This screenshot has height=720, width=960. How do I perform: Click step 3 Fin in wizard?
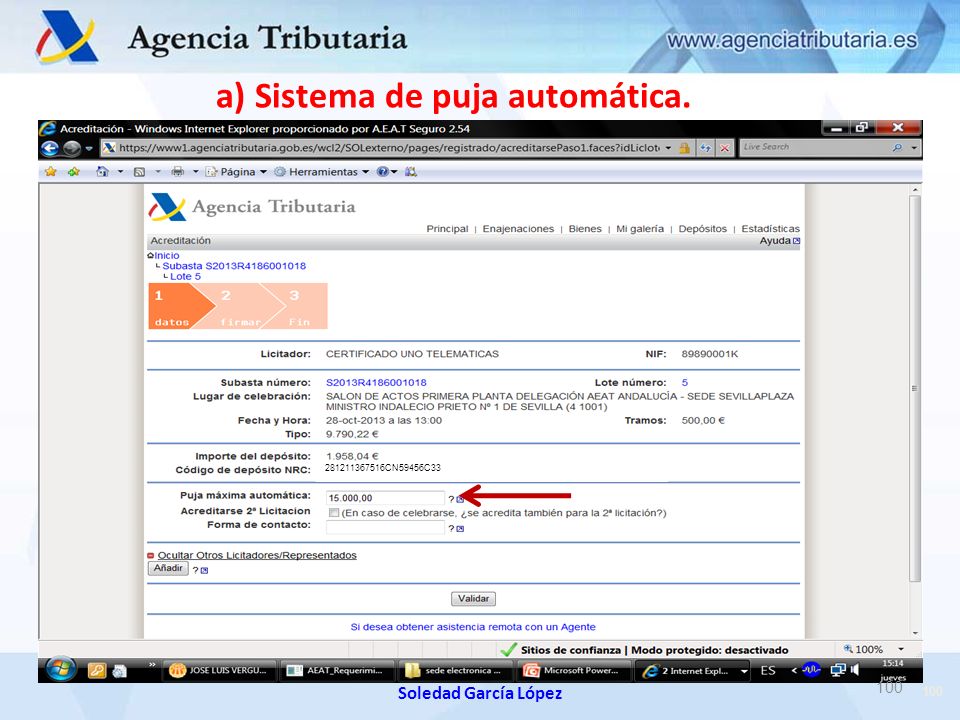pos(300,306)
